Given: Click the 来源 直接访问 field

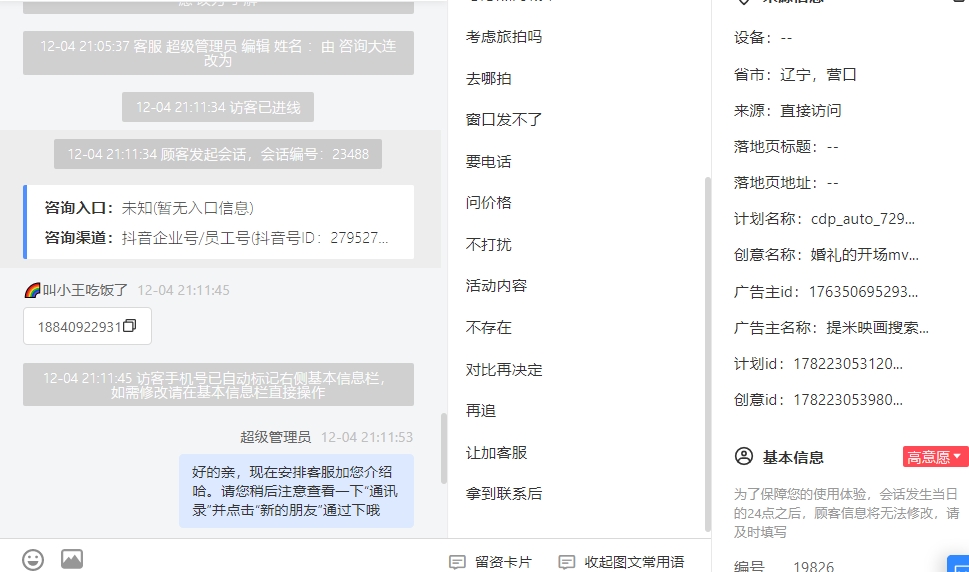Looking at the screenshot, I should tap(787, 111).
